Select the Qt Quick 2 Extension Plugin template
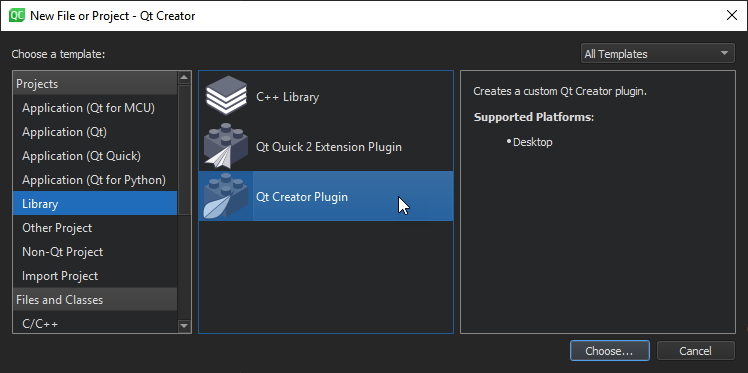Viewport: 748px width, 373px height. point(326,146)
